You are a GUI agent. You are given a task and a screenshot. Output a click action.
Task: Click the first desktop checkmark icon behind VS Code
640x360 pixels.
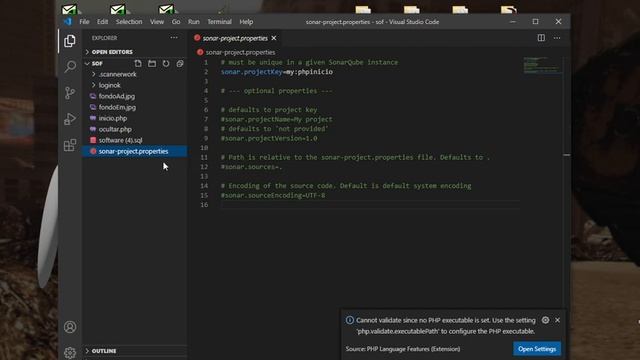click(69, 9)
